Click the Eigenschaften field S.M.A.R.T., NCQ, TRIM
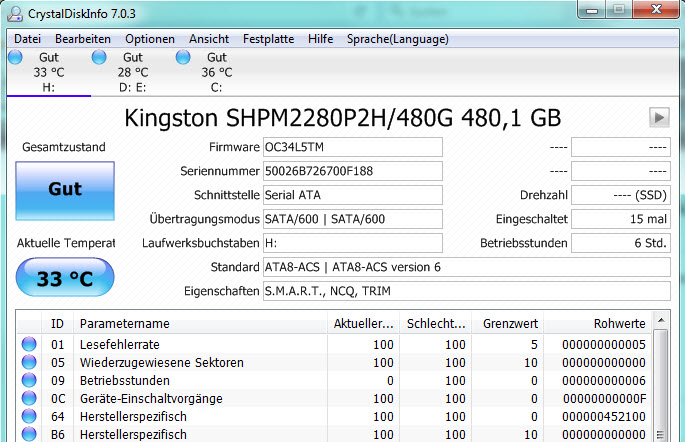The height and width of the screenshot is (442, 685). coord(467,291)
